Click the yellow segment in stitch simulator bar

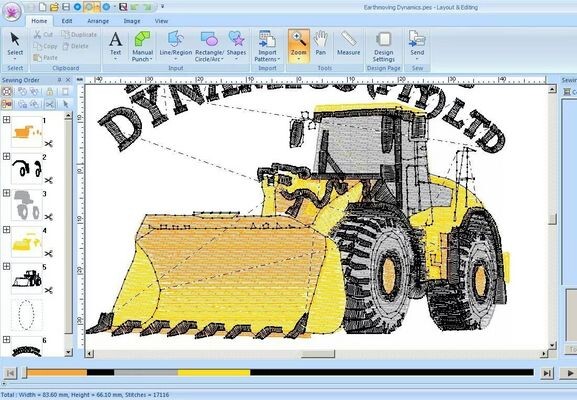point(214,373)
